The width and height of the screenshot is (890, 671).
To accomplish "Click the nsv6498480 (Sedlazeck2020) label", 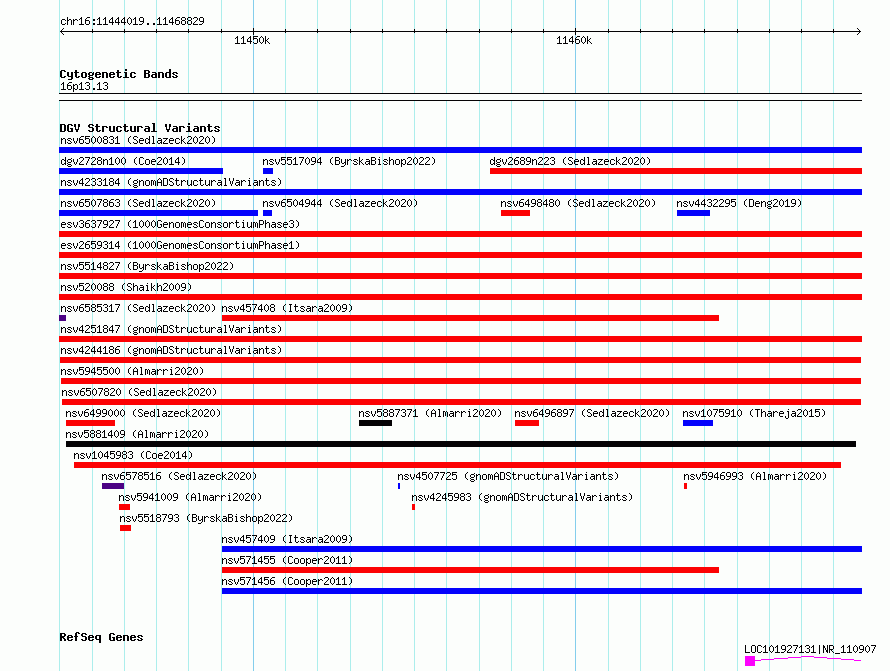I will click(578, 203).
